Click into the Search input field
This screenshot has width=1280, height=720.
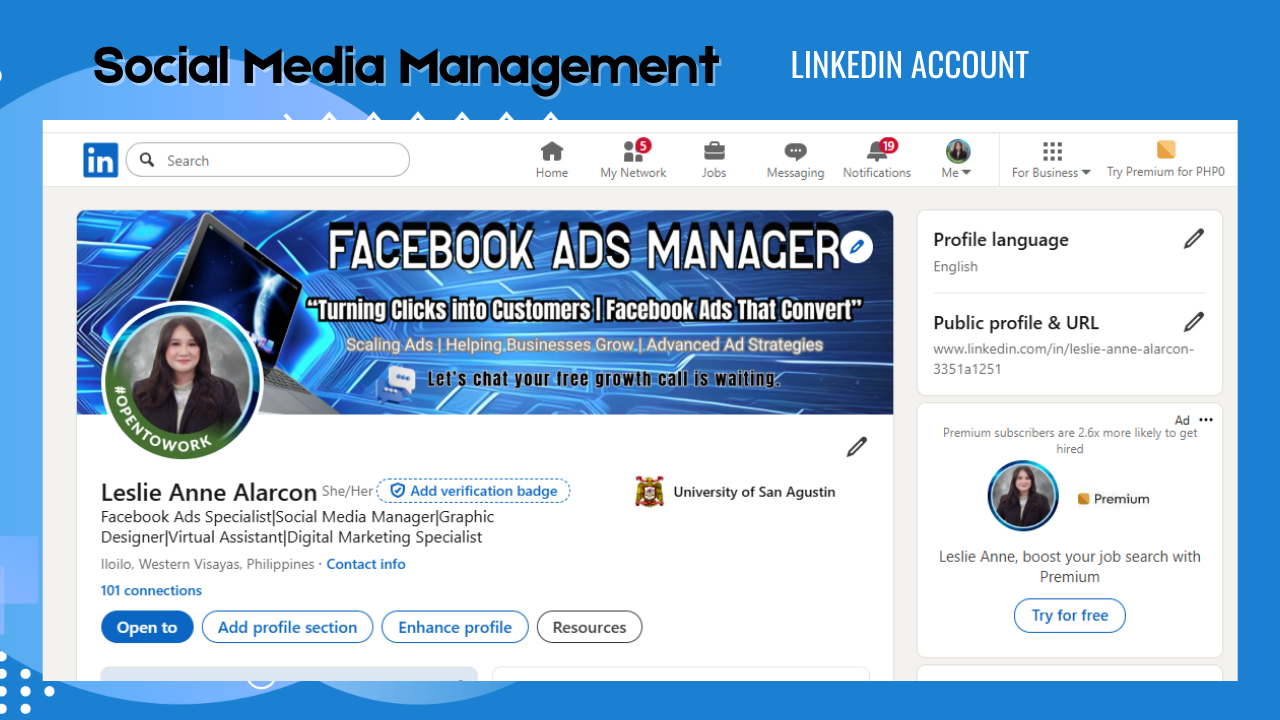pos(268,160)
